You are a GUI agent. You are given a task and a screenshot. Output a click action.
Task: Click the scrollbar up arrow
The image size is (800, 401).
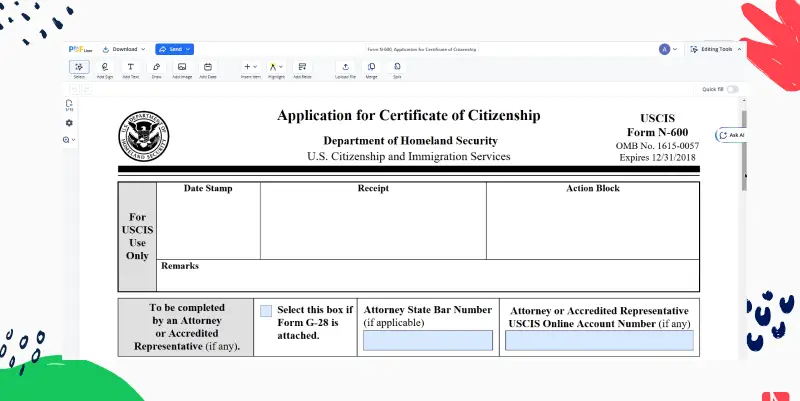tap(744, 101)
